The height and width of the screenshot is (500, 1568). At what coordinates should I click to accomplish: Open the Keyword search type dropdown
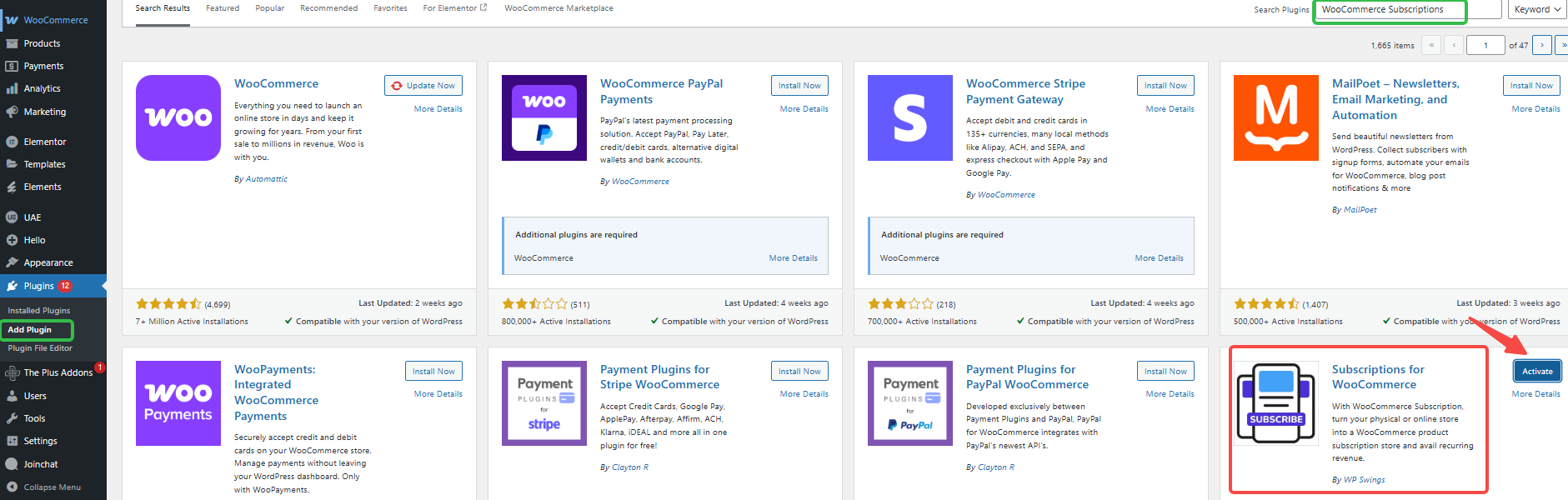[x=1537, y=9]
